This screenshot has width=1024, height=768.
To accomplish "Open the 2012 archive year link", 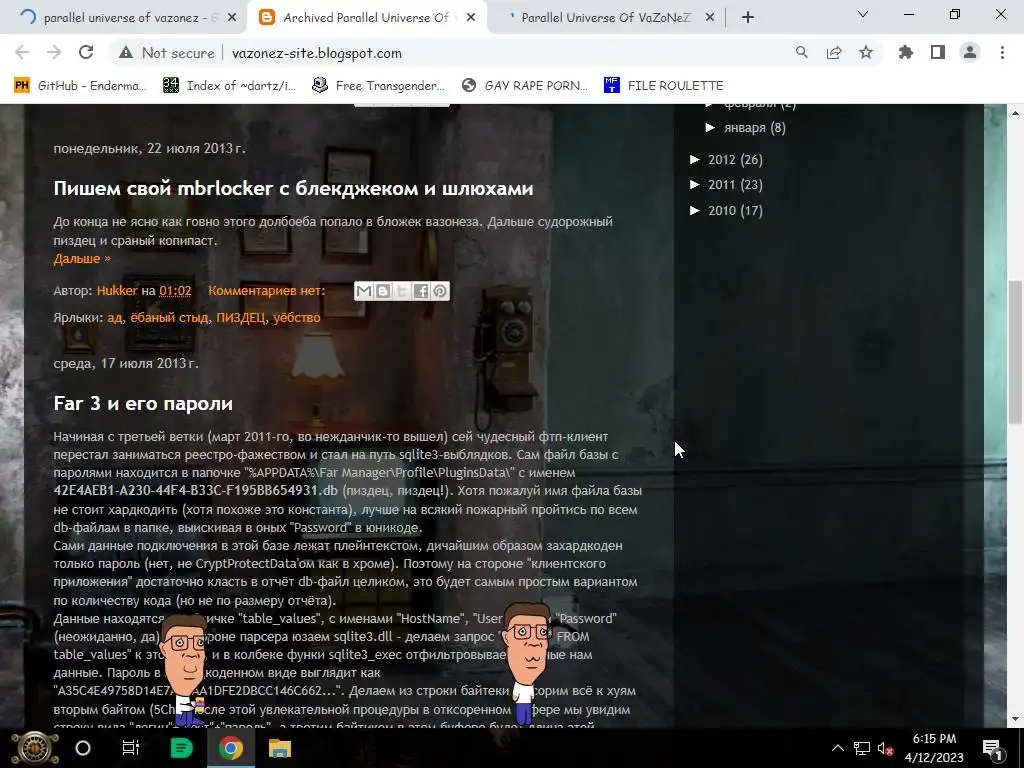I will point(722,159).
